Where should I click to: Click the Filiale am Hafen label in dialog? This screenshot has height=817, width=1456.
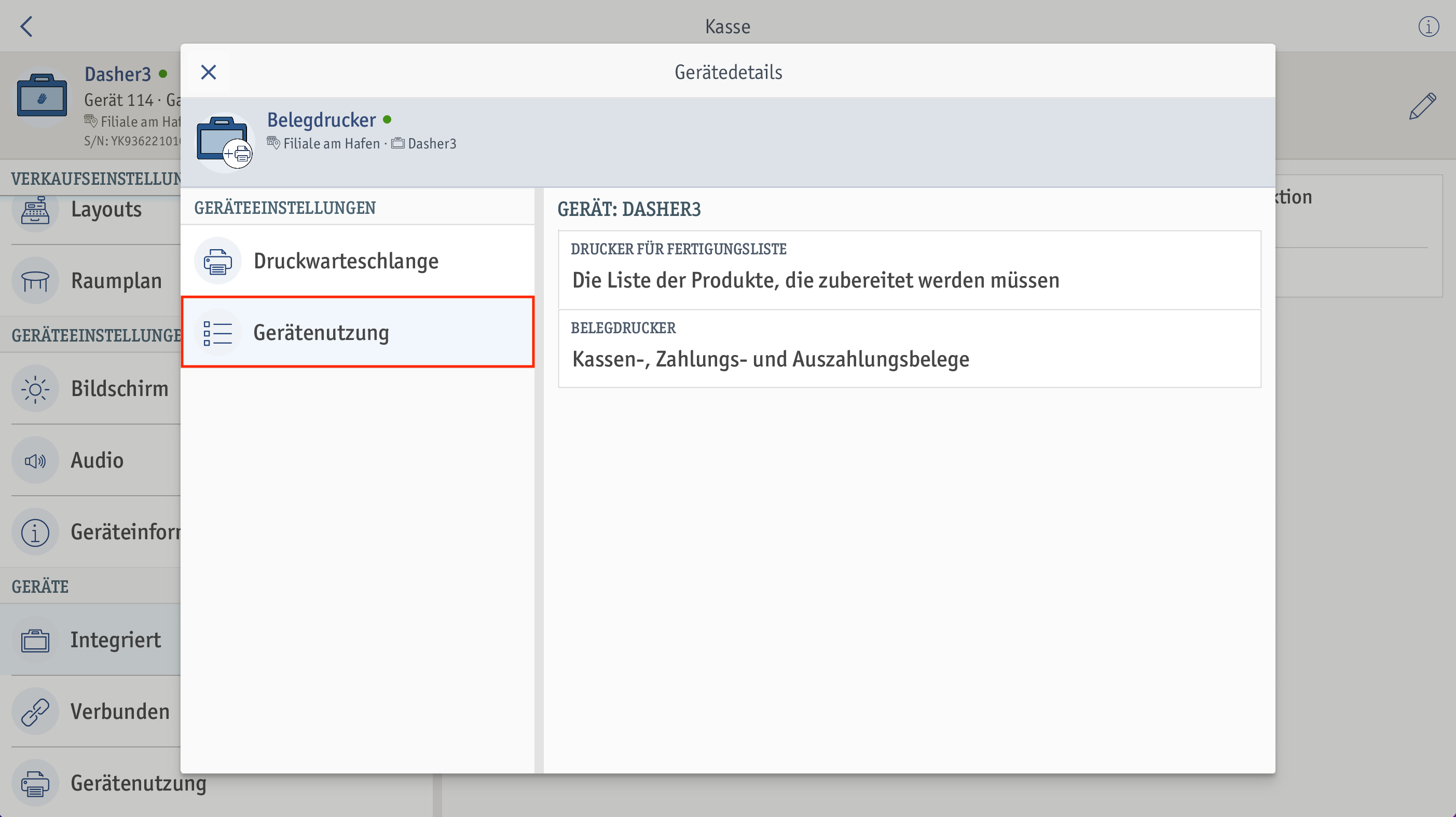point(331,144)
